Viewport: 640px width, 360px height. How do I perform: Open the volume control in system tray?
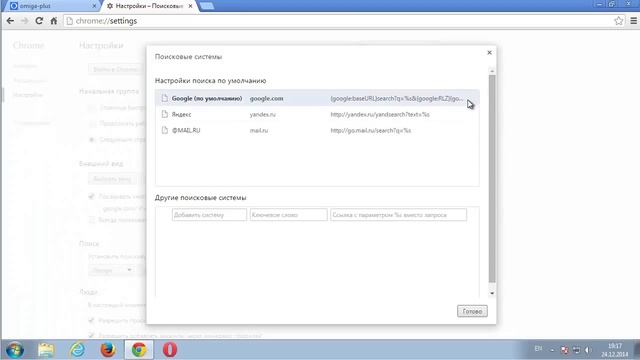pyautogui.click(x=588, y=350)
